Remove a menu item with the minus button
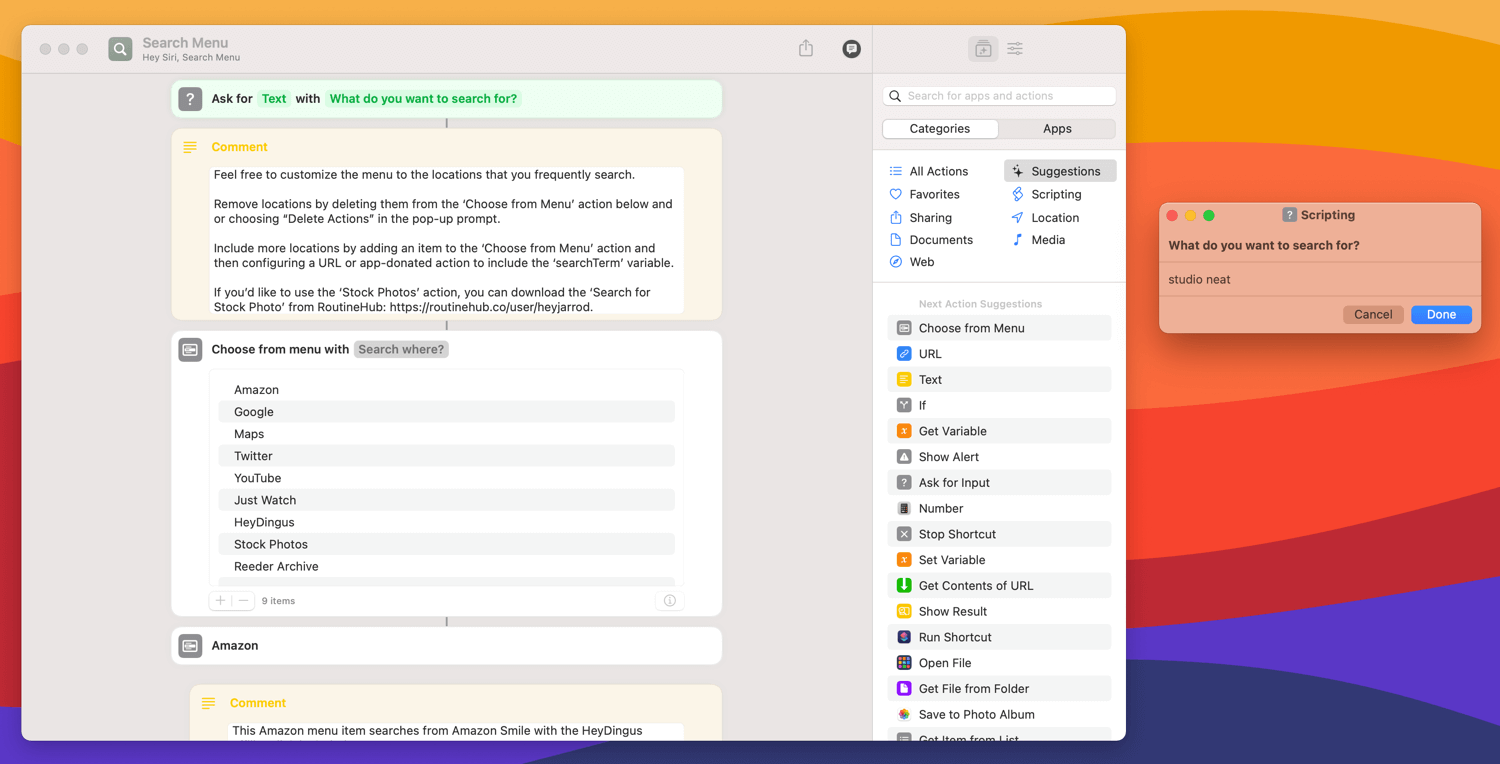This screenshot has width=1500, height=764. pos(243,601)
